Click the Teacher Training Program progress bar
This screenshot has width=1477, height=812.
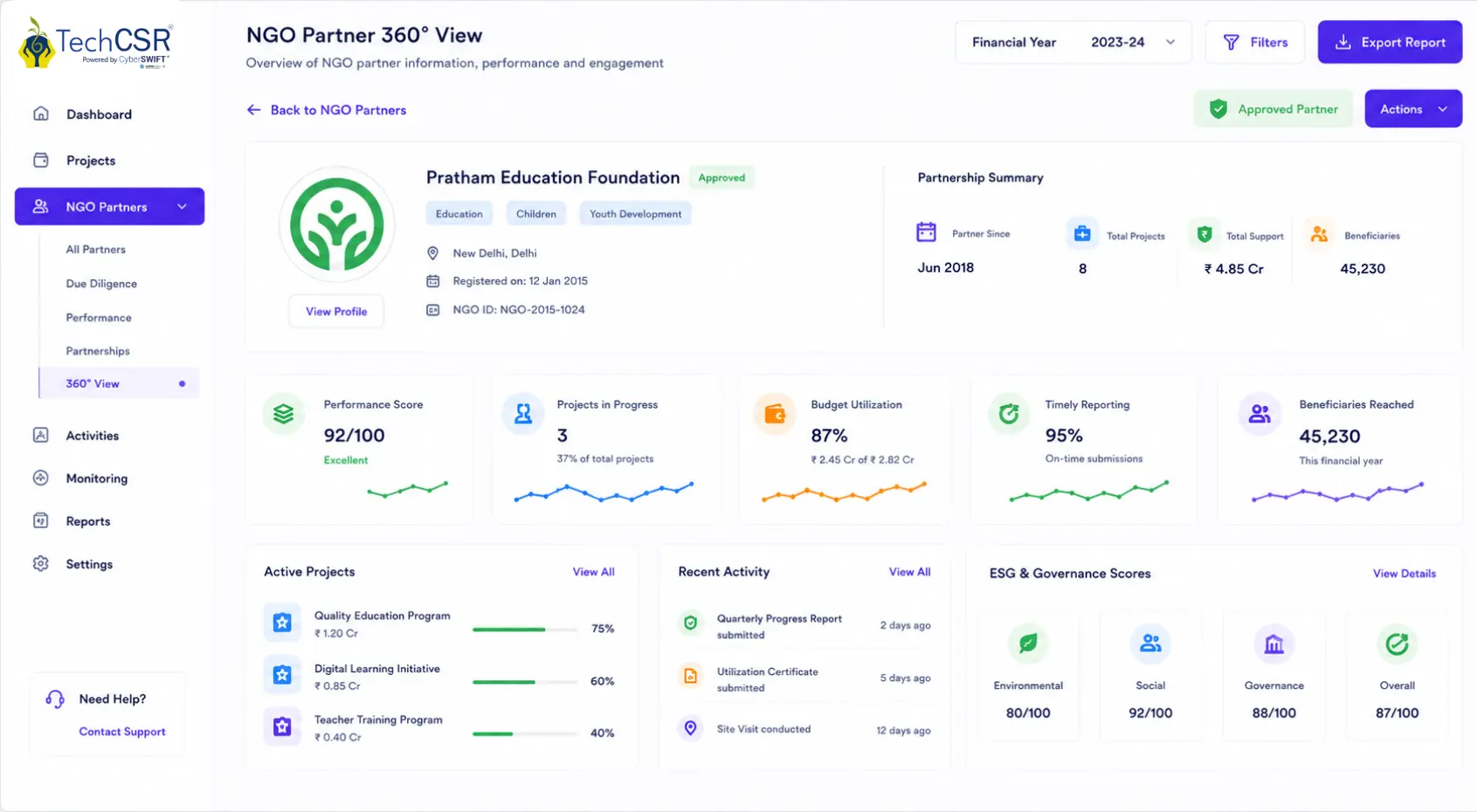tap(525, 734)
